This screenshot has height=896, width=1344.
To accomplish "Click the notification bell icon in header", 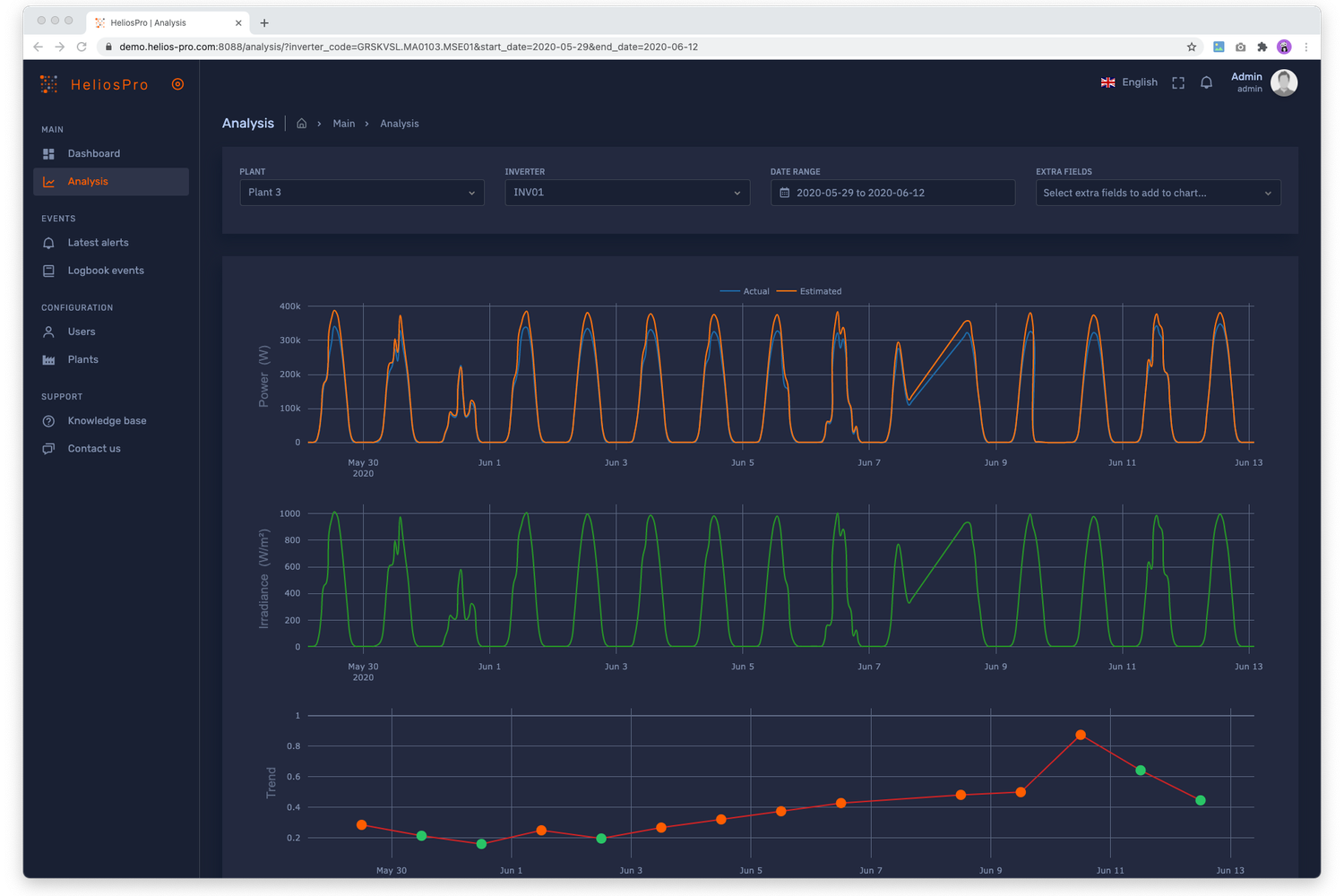I will [x=1206, y=82].
